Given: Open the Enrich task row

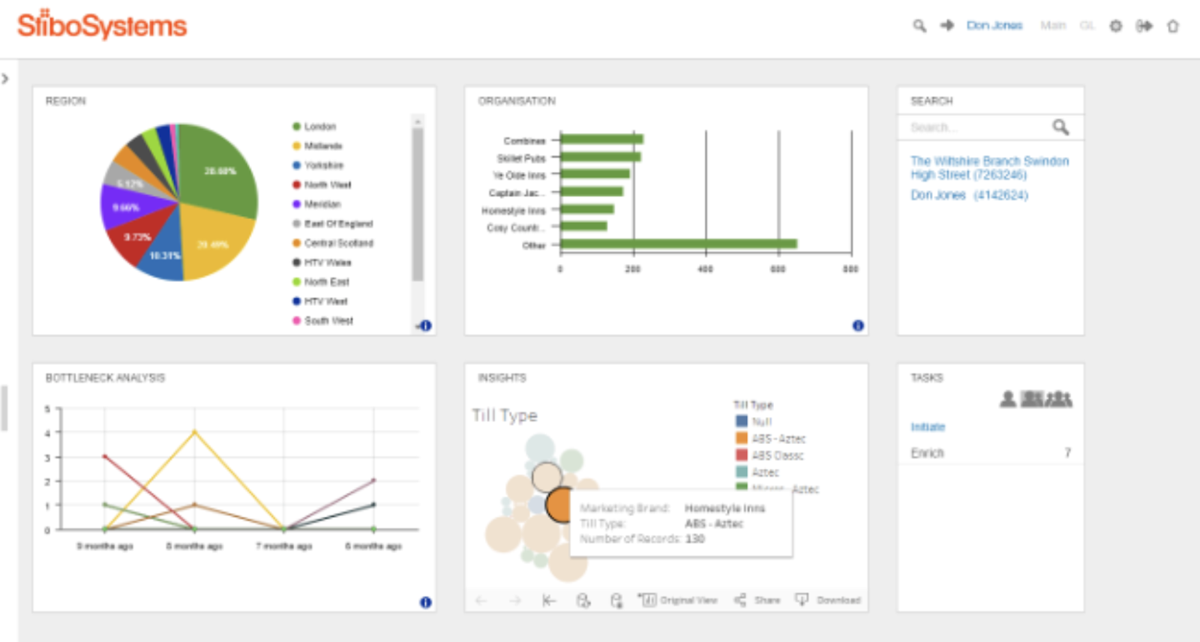Looking at the screenshot, I should 990,453.
